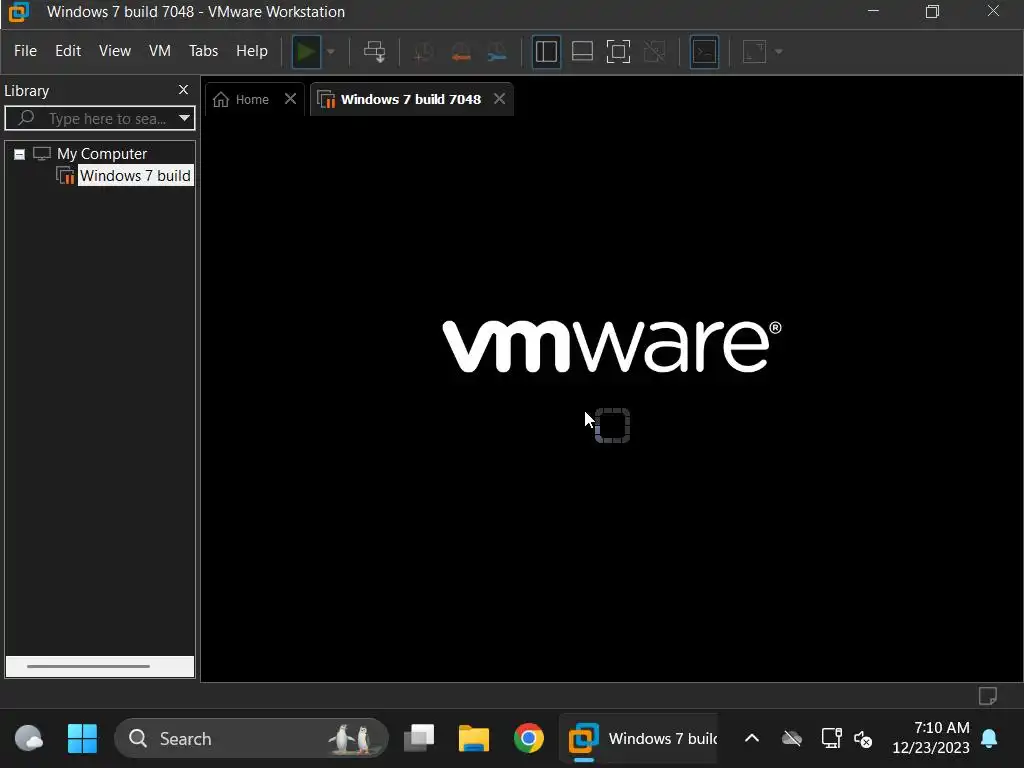Screen dimensions: 1024x768
Task: Click the VMware Workstation title bar icon
Action: tap(19, 12)
